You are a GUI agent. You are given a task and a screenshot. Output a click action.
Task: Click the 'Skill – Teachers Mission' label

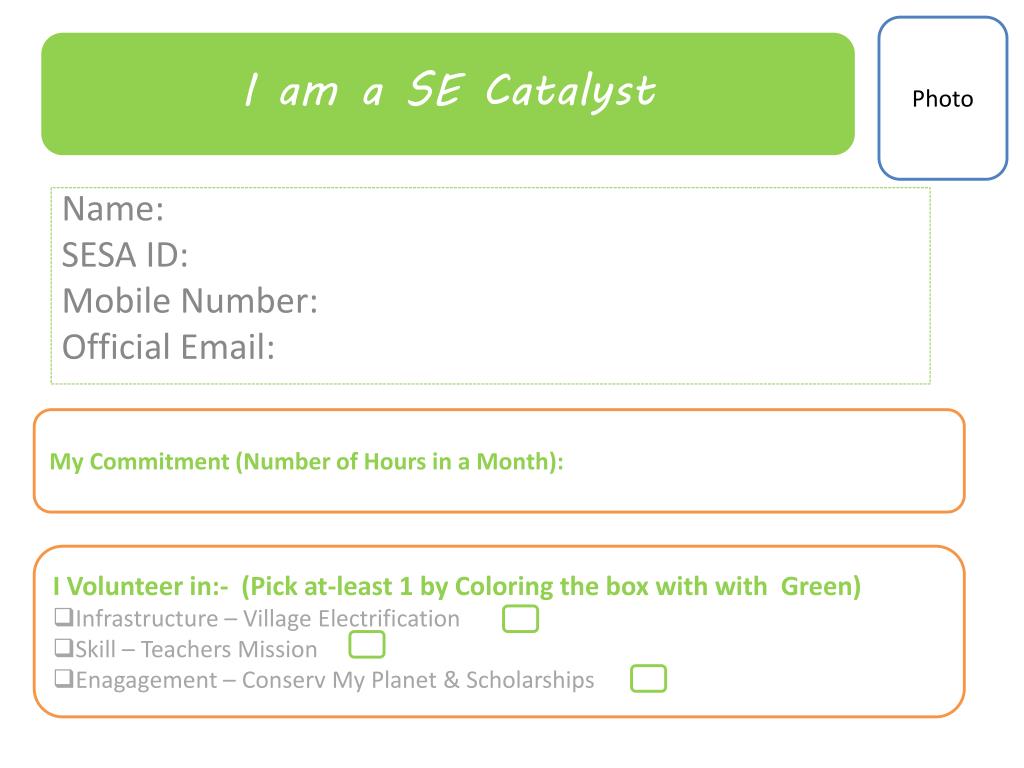pyautogui.click(x=197, y=649)
